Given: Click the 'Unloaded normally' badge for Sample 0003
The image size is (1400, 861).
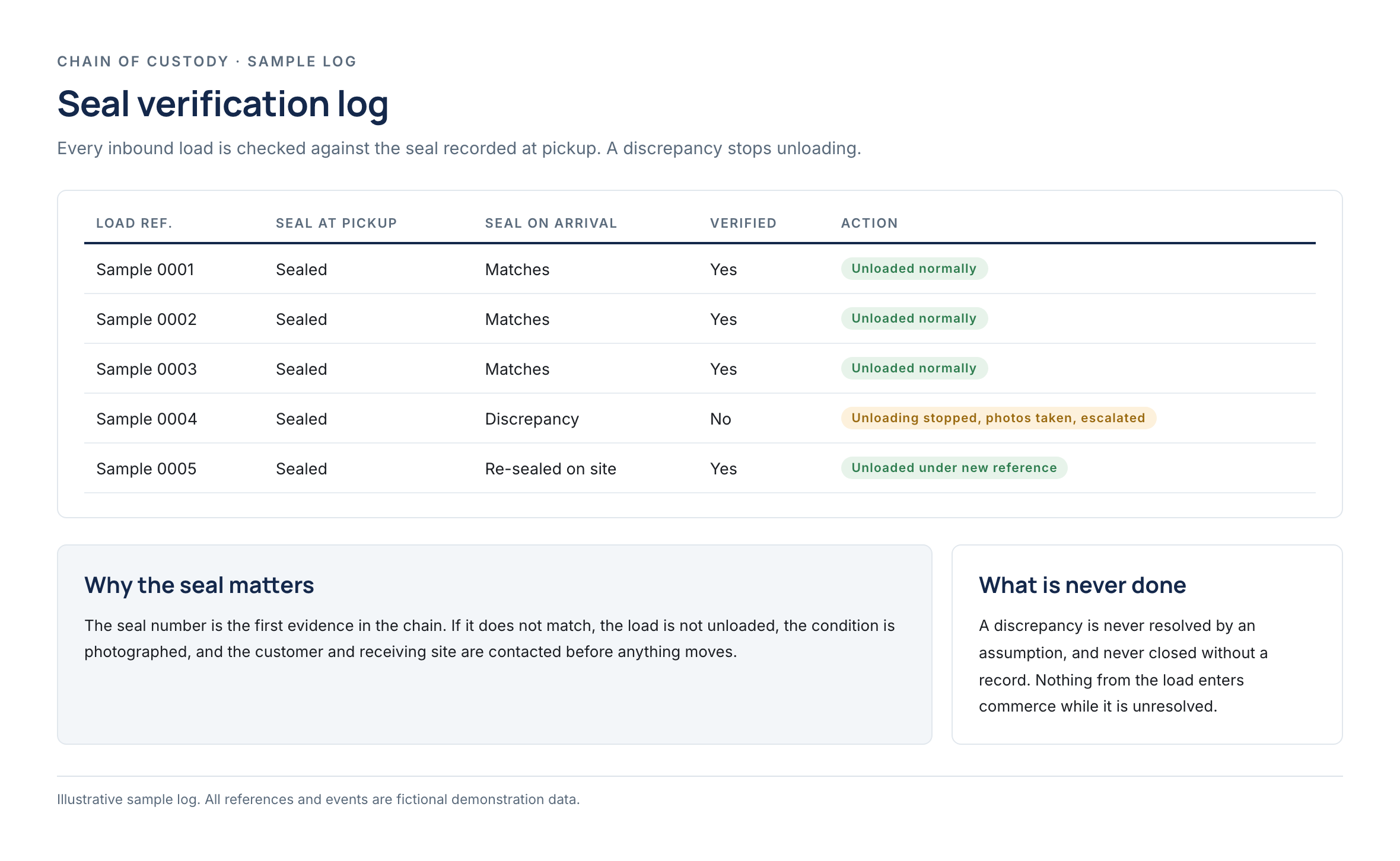Looking at the screenshot, I should pos(914,368).
